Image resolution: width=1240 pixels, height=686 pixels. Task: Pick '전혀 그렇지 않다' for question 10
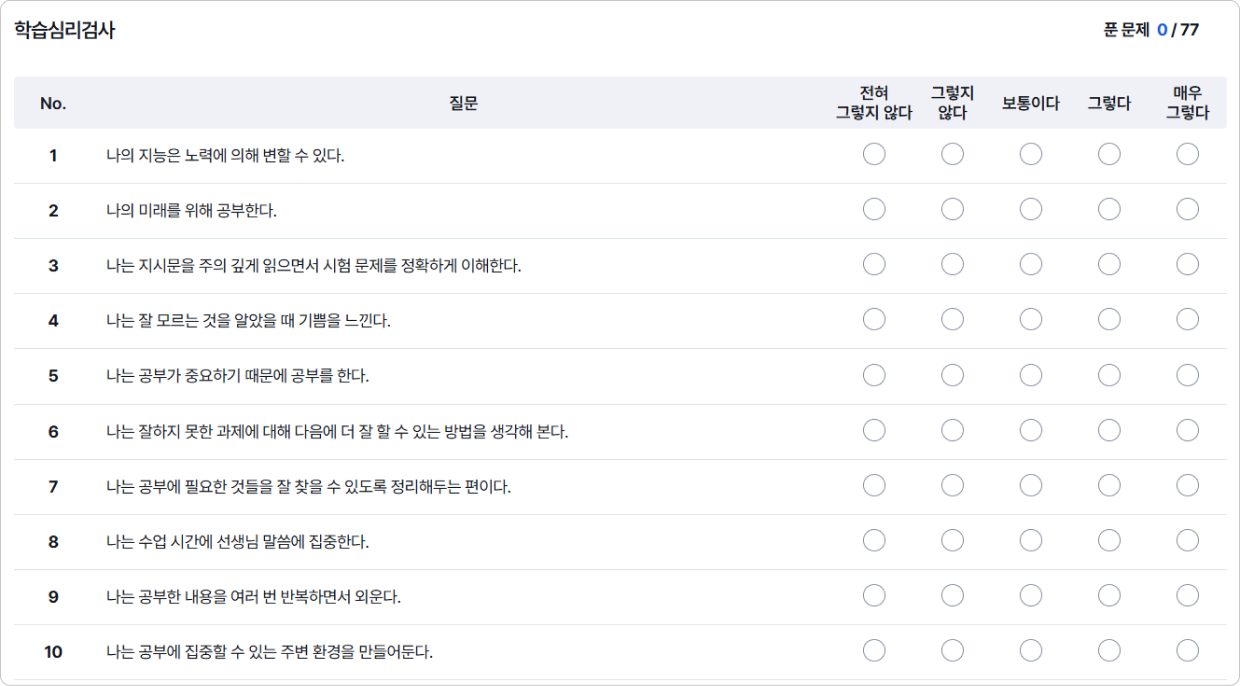click(x=874, y=650)
